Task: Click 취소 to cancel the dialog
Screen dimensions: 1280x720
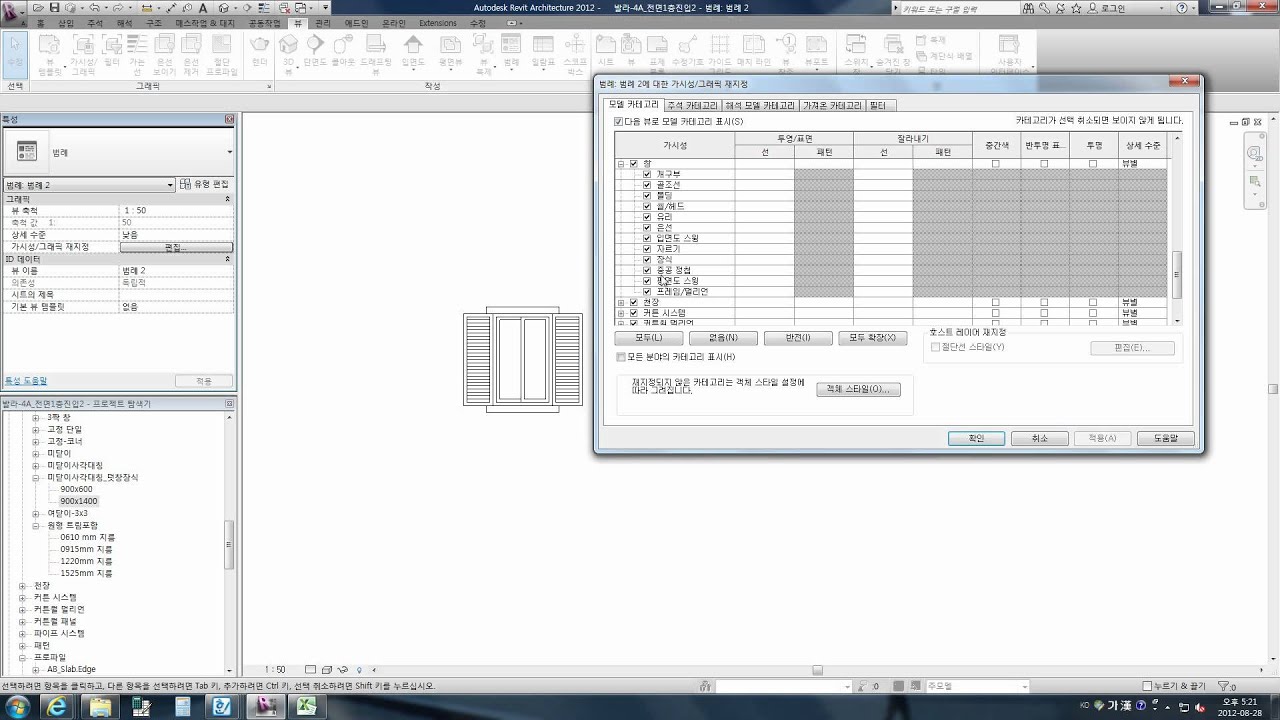Action: [x=1039, y=438]
